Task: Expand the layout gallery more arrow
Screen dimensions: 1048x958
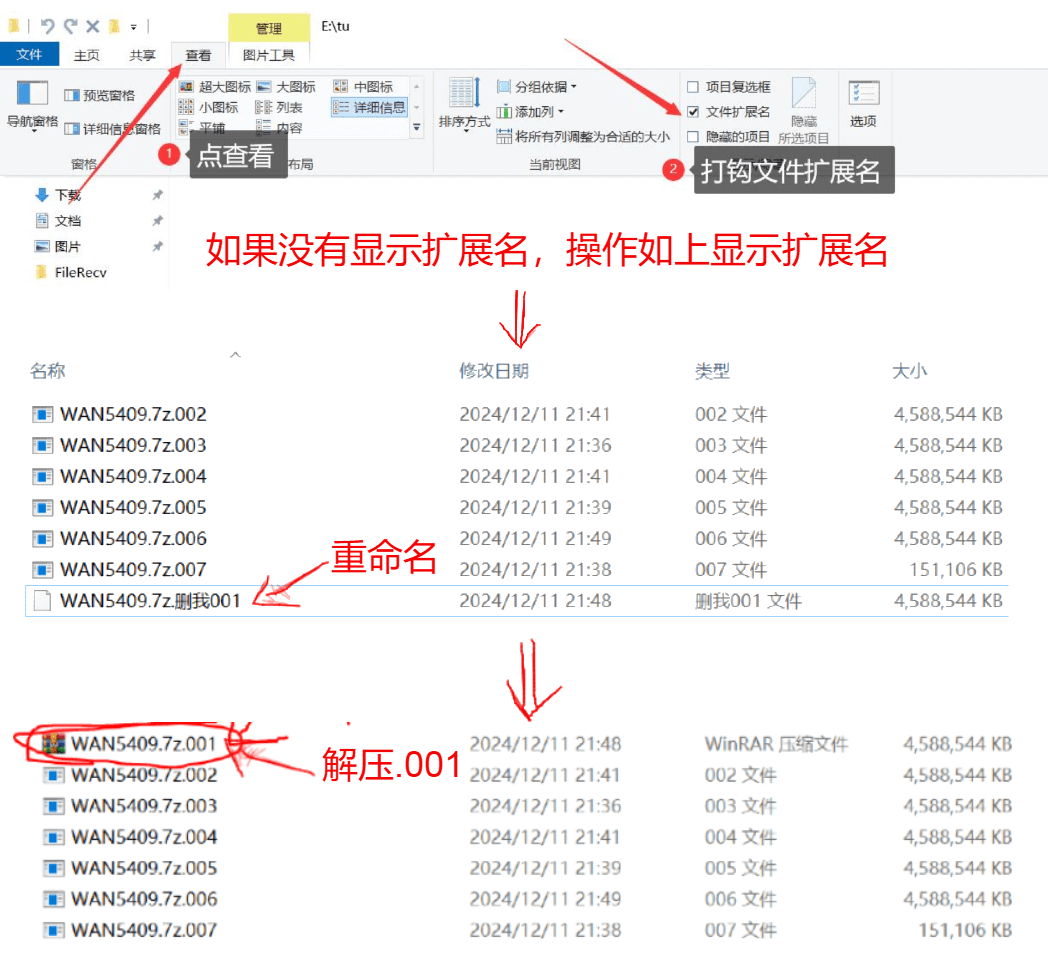Action: [417, 128]
